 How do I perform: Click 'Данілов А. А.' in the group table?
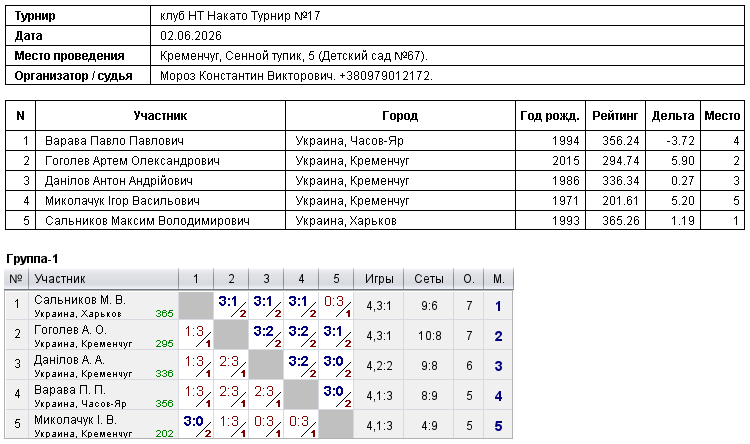pyautogui.click(x=69, y=360)
